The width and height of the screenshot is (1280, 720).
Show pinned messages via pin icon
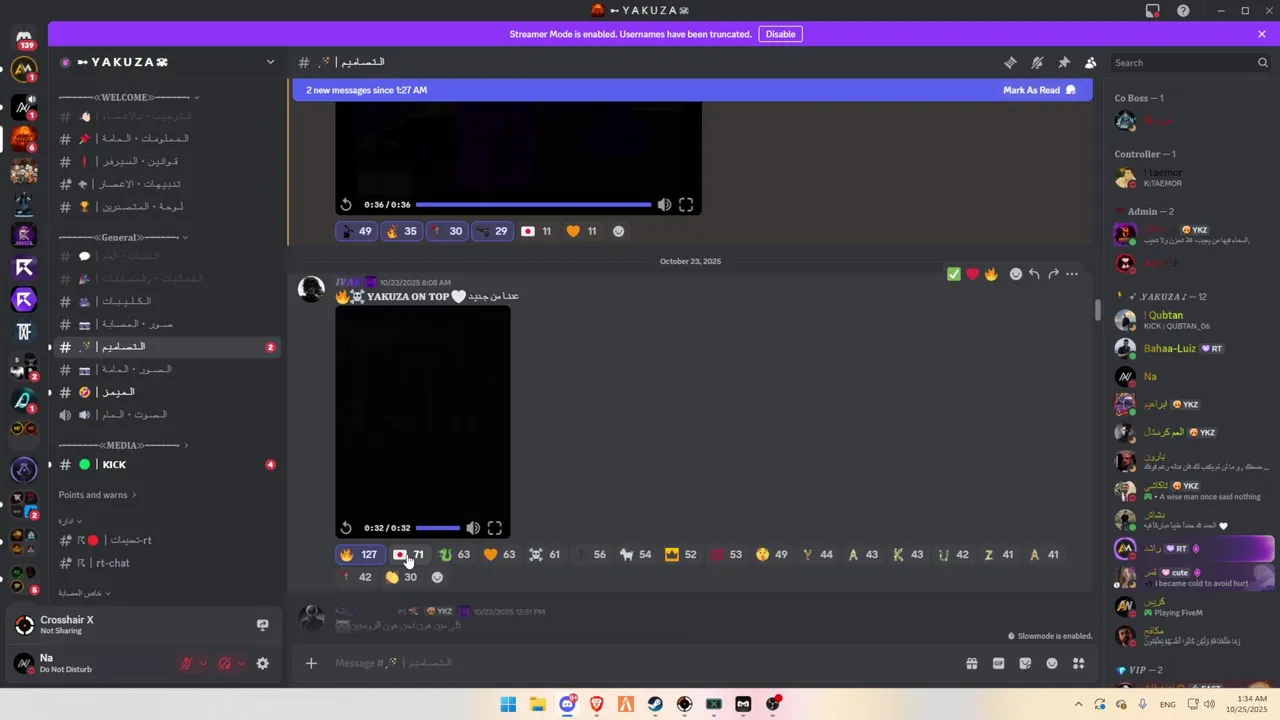click(1064, 62)
